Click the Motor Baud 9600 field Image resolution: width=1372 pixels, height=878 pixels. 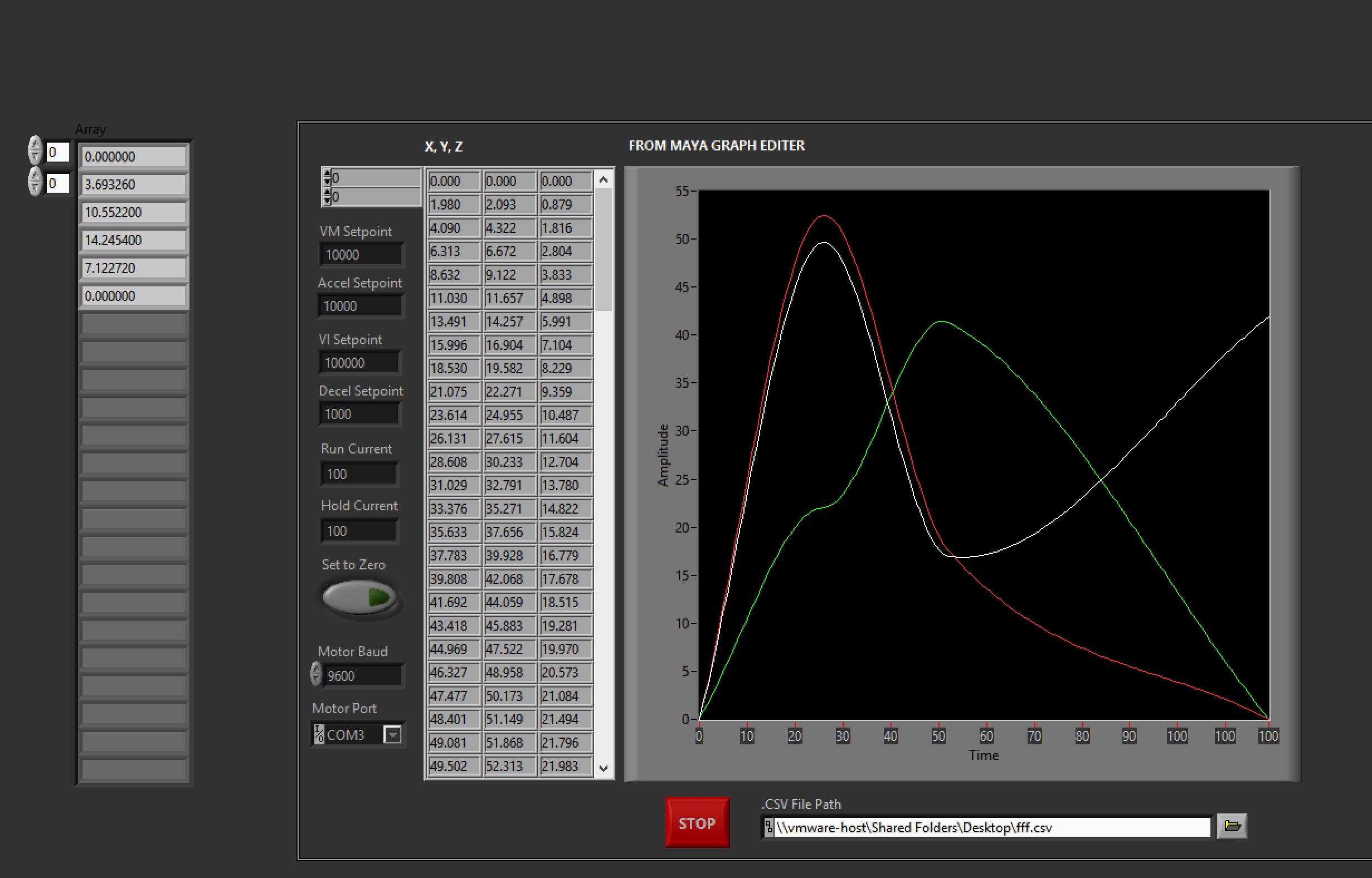(x=363, y=676)
